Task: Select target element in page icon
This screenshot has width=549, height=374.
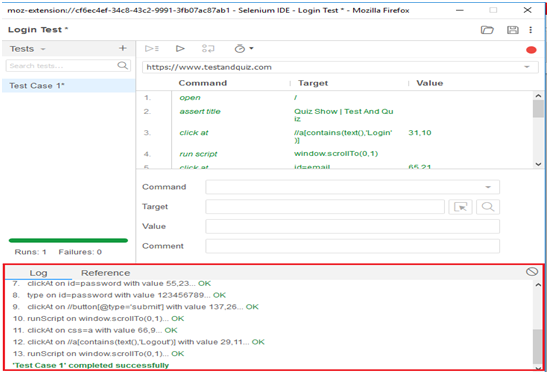Action: pyautogui.click(x=460, y=207)
